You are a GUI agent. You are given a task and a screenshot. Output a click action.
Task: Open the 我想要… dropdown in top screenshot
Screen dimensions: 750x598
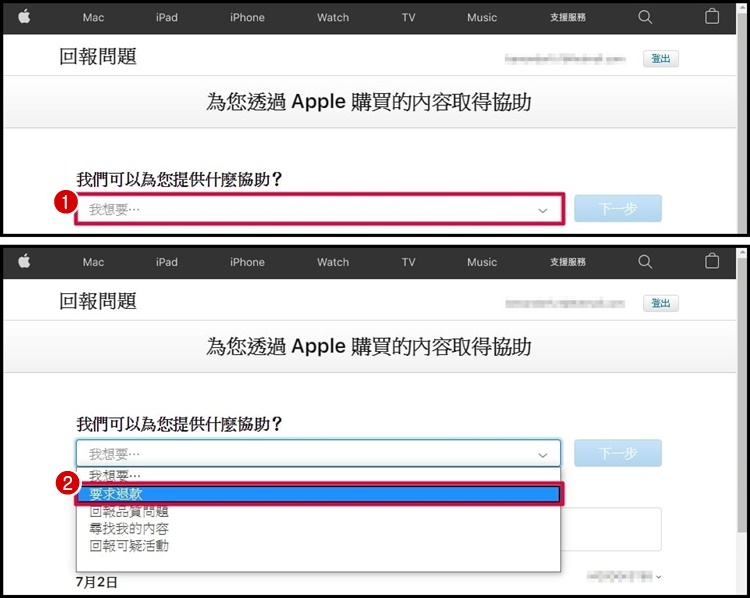click(x=319, y=210)
